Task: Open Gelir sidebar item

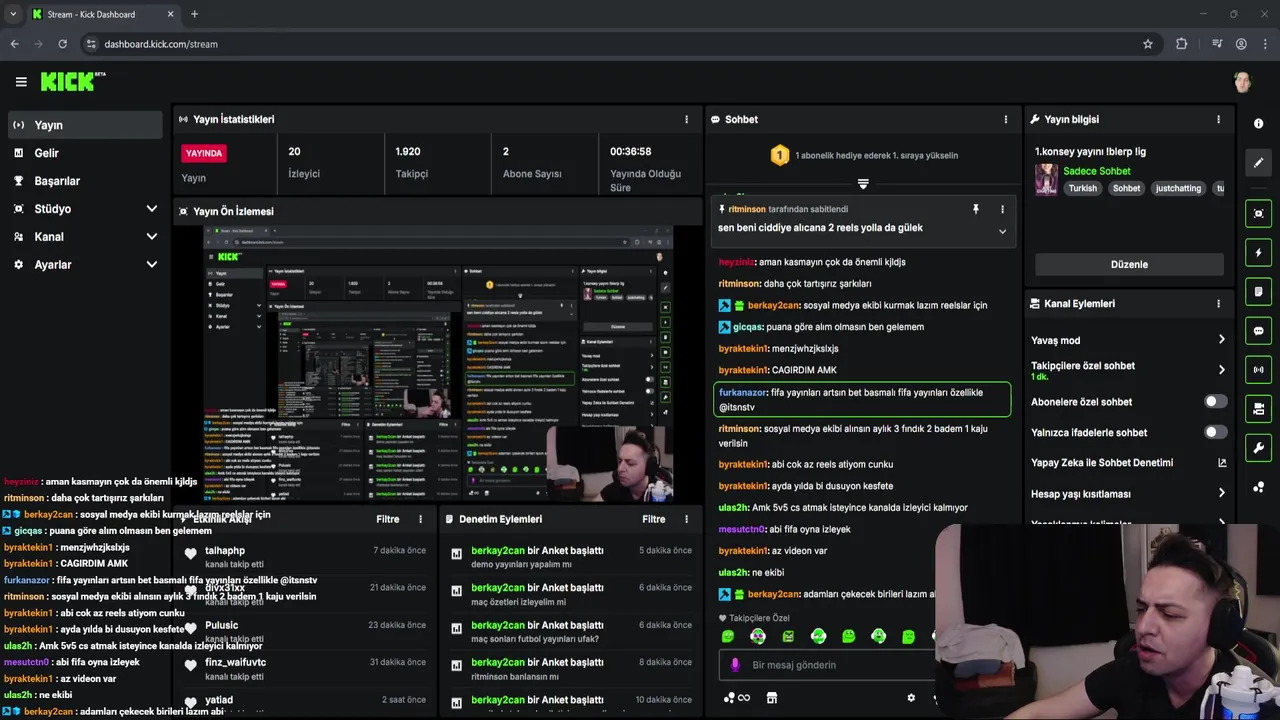Action: click(x=85, y=153)
